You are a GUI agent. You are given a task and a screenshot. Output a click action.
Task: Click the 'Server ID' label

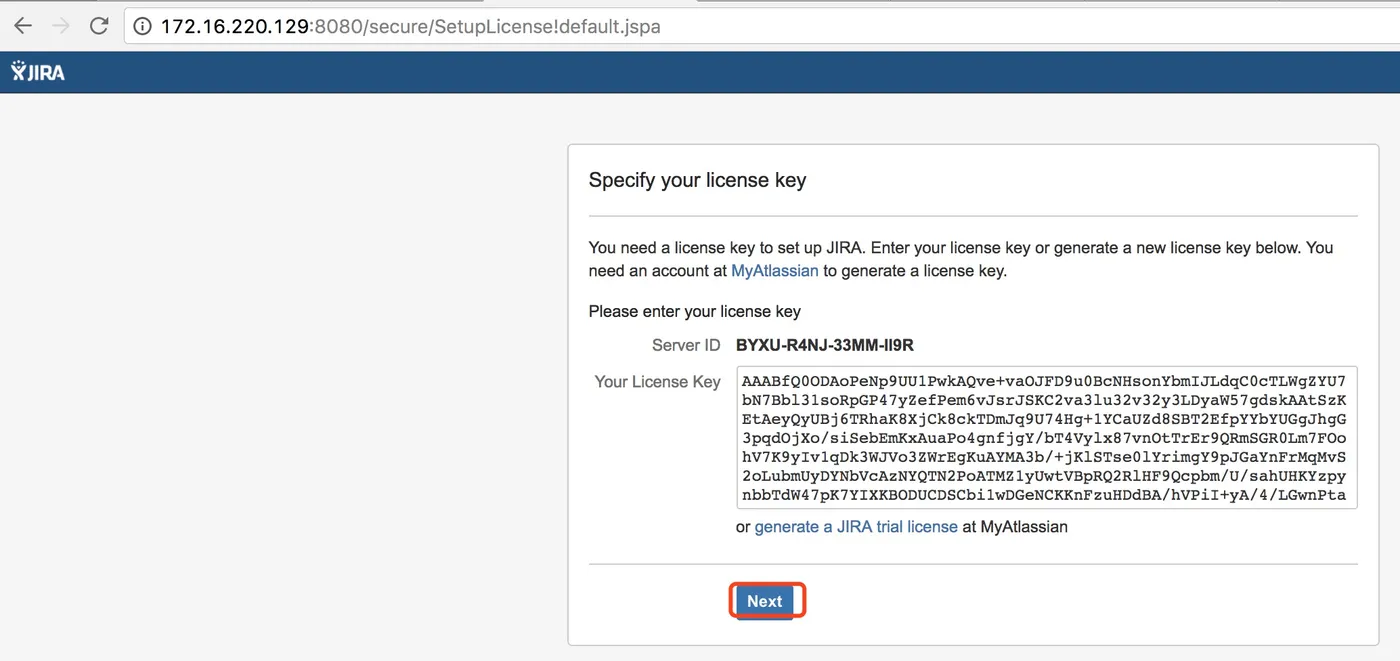(685, 345)
